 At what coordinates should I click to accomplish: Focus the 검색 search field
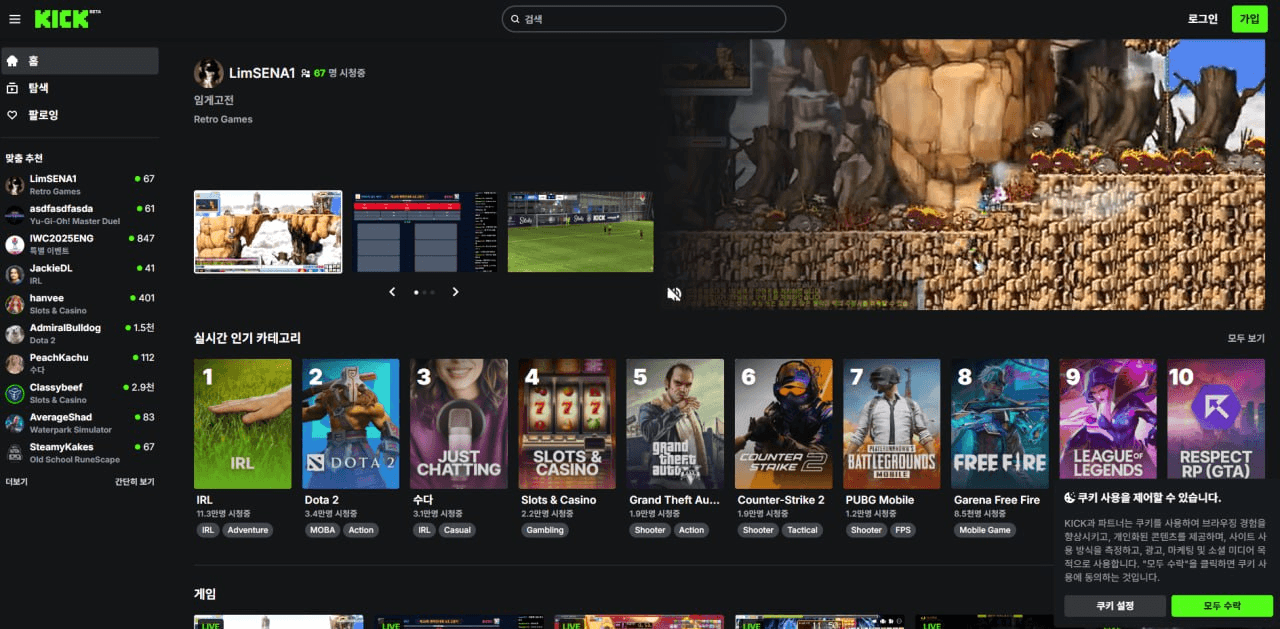pos(644,19)
